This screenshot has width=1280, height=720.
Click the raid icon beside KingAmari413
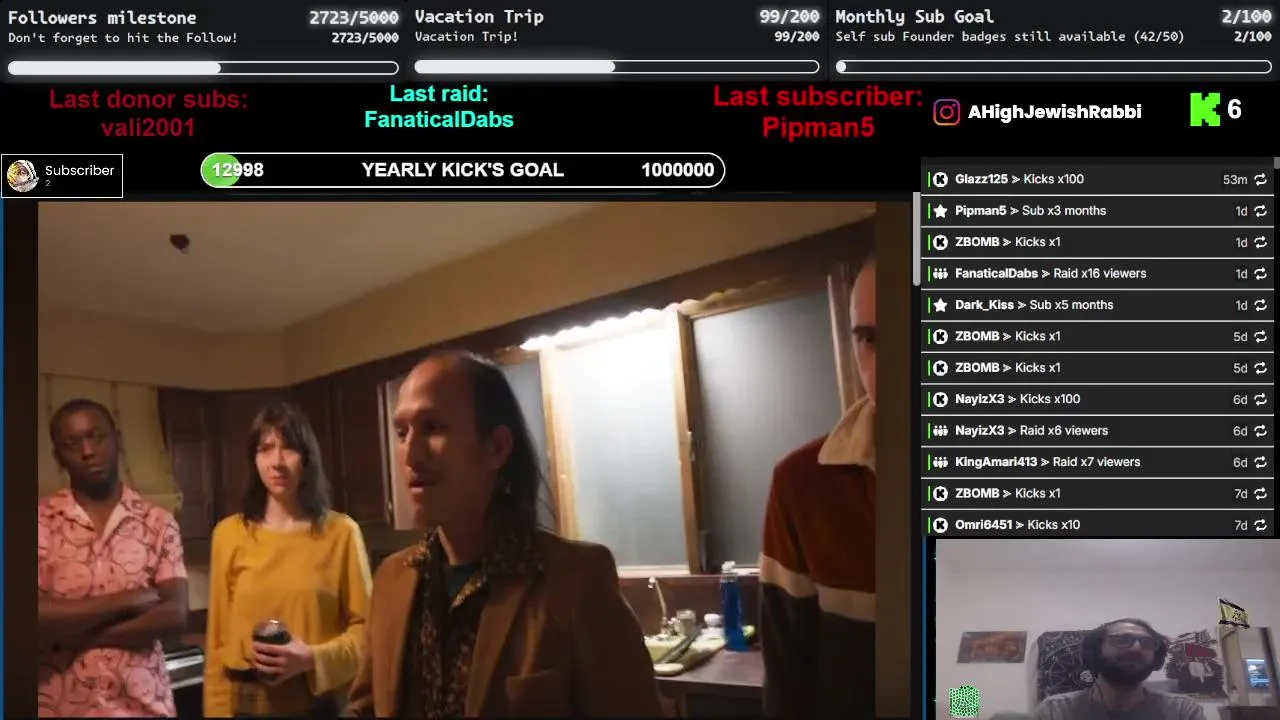[x=940, y=462]
